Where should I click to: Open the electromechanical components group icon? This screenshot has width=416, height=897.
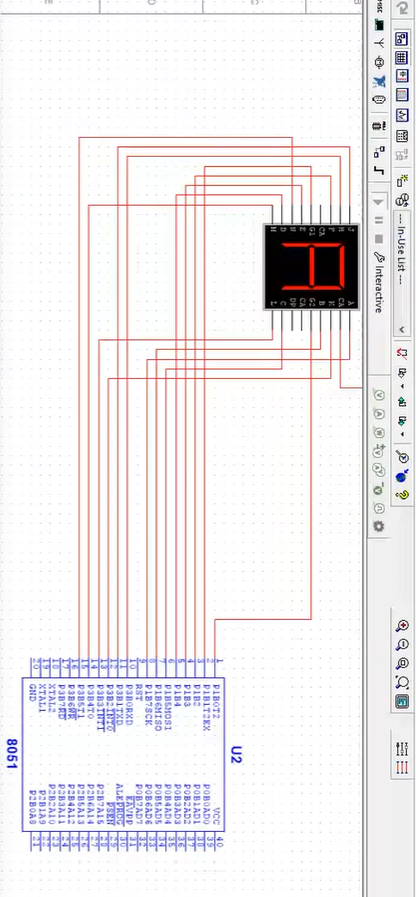click(379, 62)
